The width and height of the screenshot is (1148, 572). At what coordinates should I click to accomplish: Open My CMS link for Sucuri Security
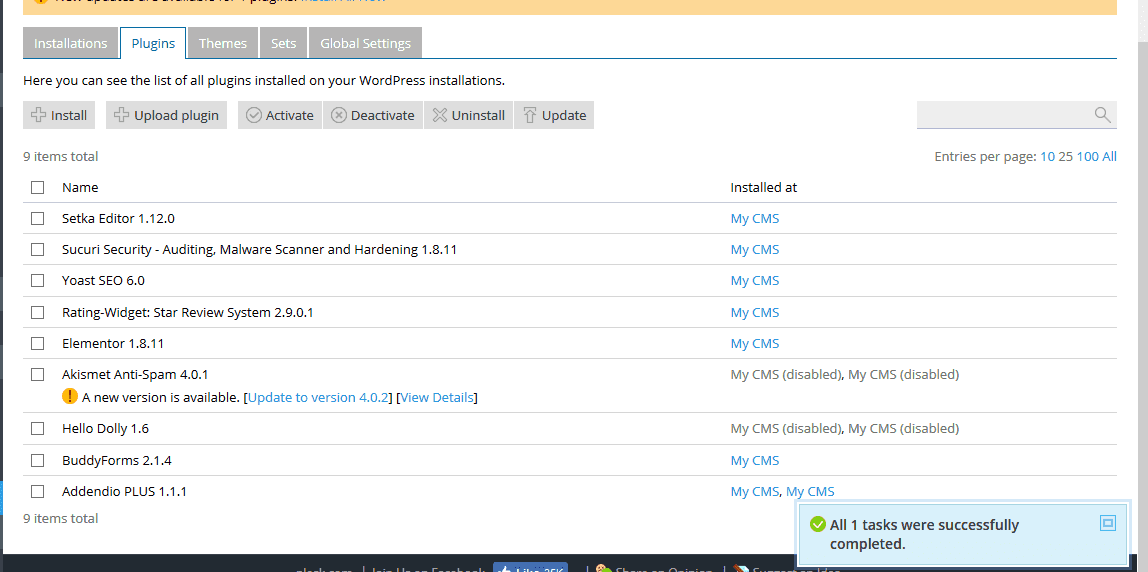click(x=755, y=250)
